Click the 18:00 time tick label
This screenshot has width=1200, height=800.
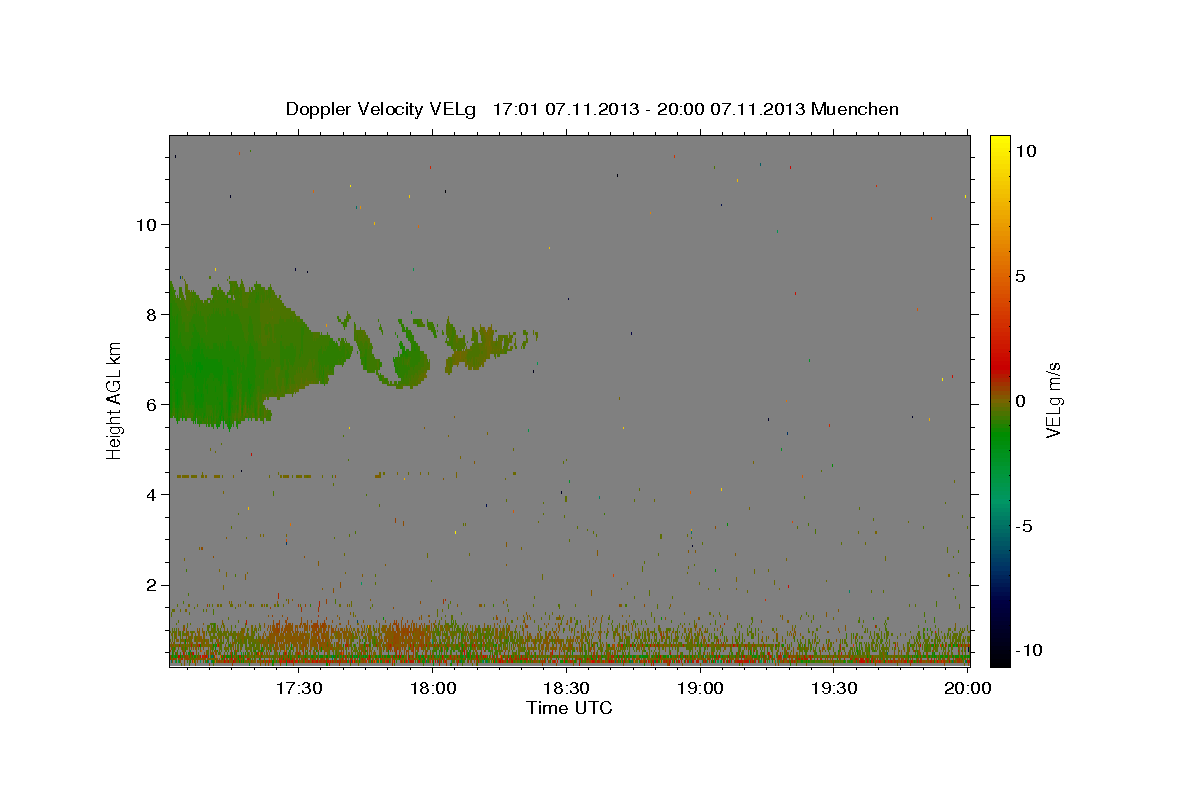[x=433, y=688]
